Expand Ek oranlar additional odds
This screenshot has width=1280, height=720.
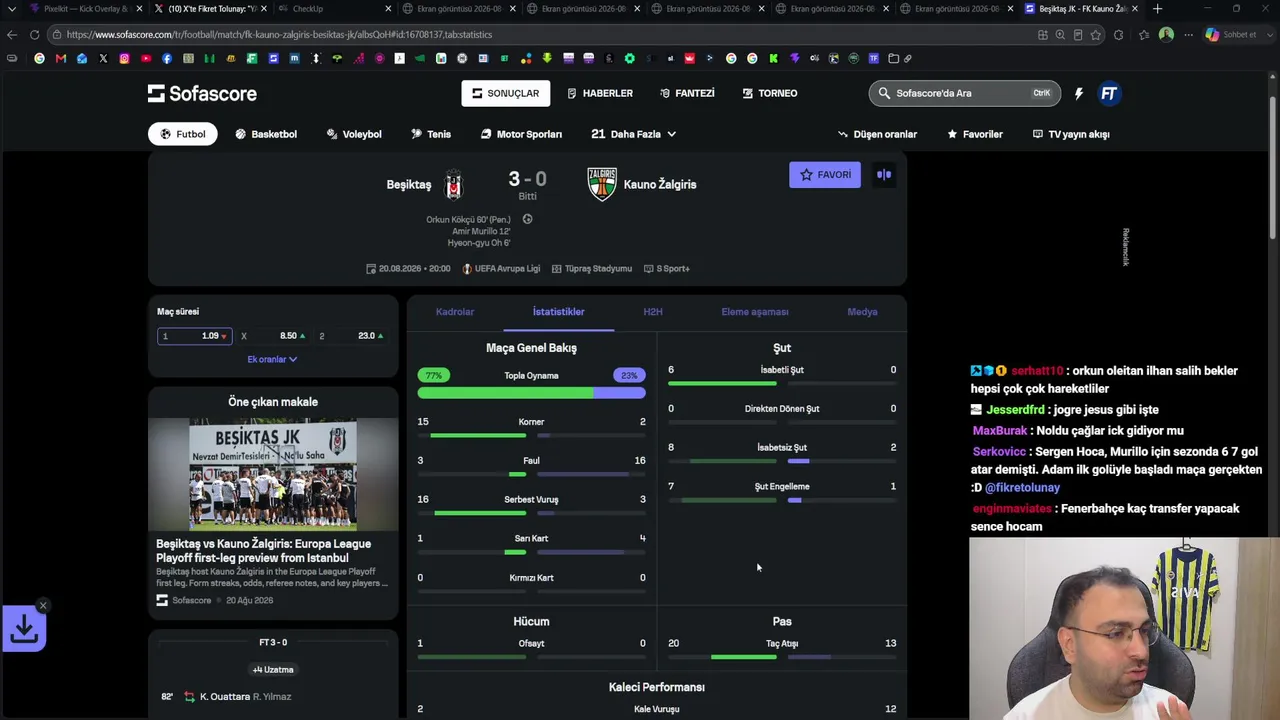click(x=272, y=359)
